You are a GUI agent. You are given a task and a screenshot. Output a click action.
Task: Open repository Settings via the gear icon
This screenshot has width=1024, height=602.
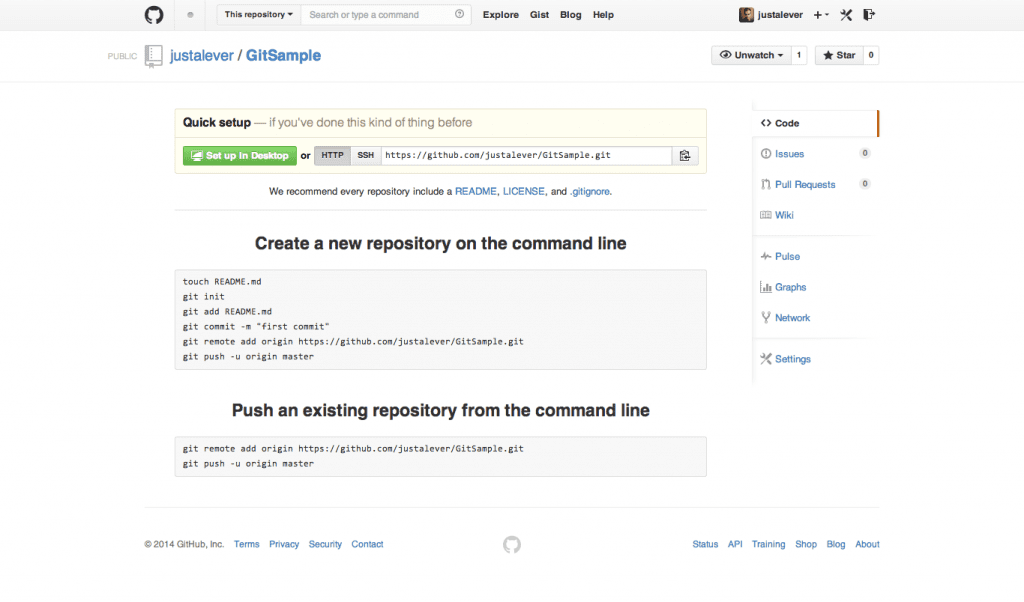click(793, 358)
